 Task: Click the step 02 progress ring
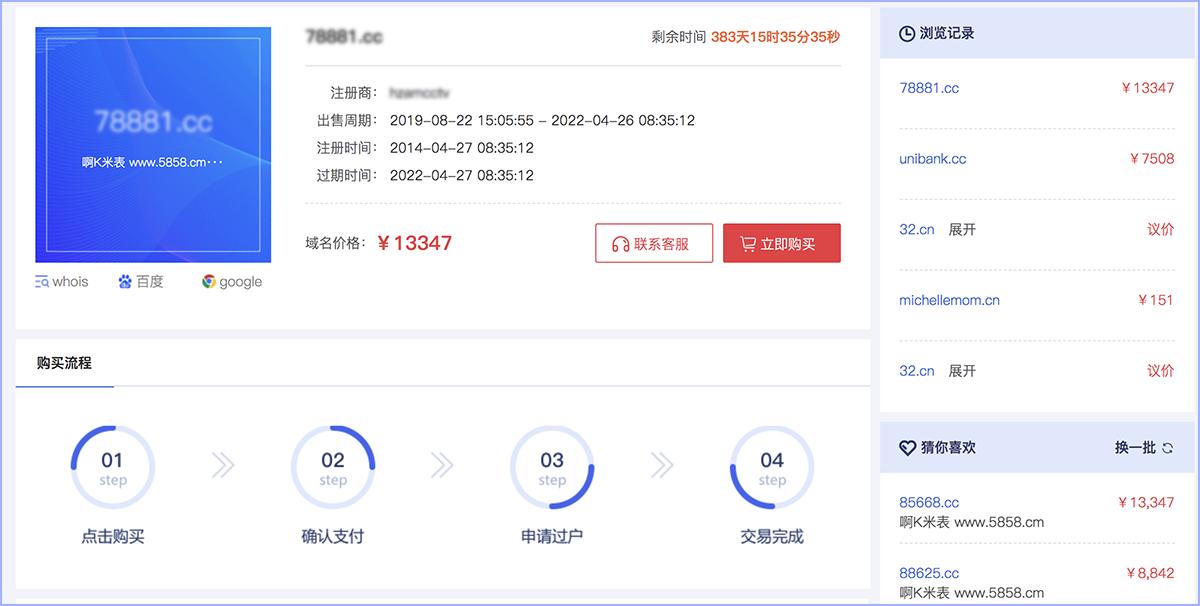pos(333,466)
